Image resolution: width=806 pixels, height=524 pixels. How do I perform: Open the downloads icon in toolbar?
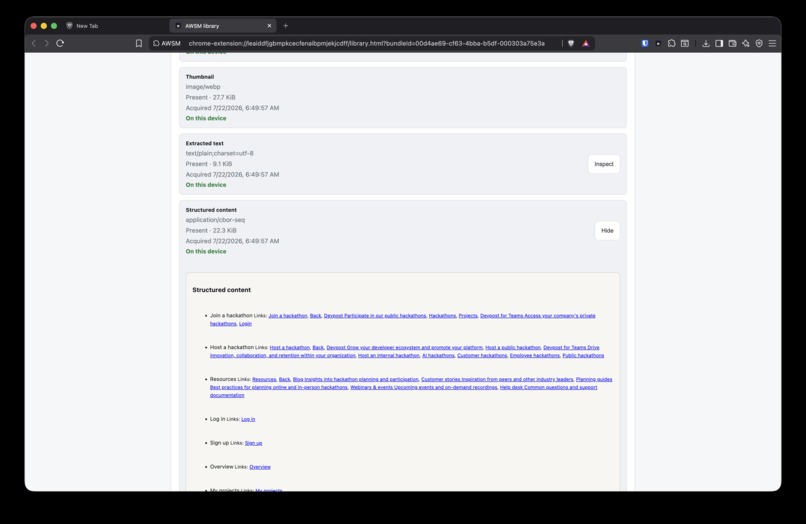point(706,43)
